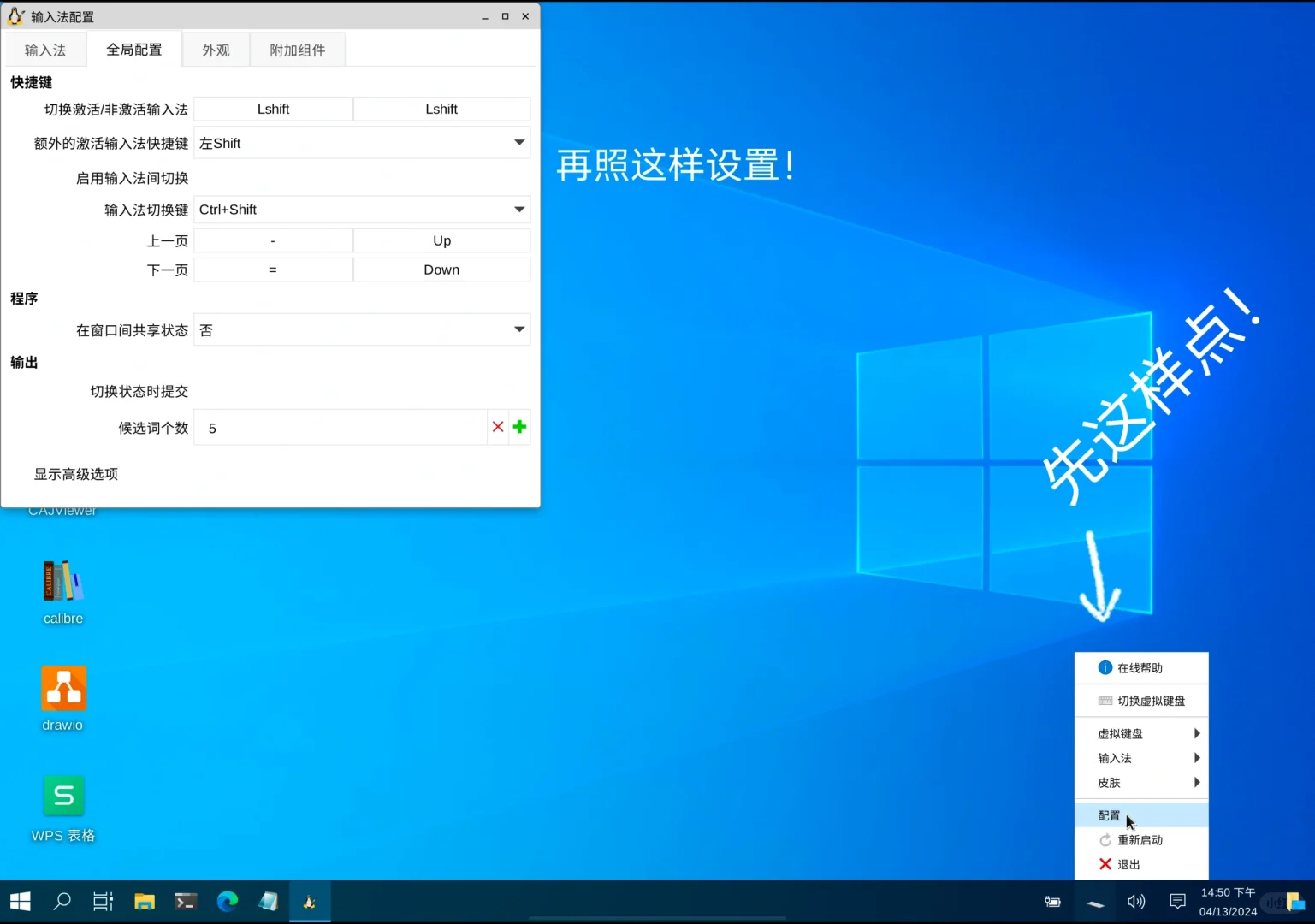Image resolution: width=1315 pixels, height=924 pixels.
Task: Click the 显示高级选项 label
Action: point(76,474)
